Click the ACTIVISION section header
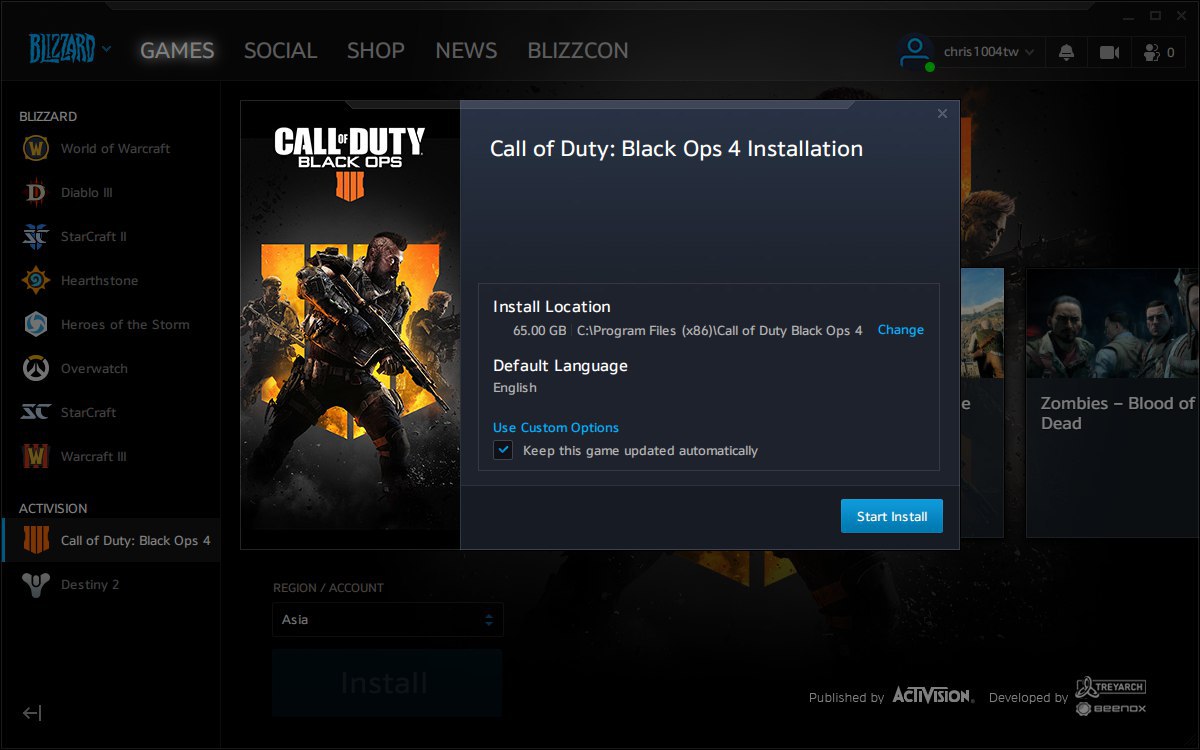Image resolution: width=1200 pixels, height=750 pixels. (53, 508)
